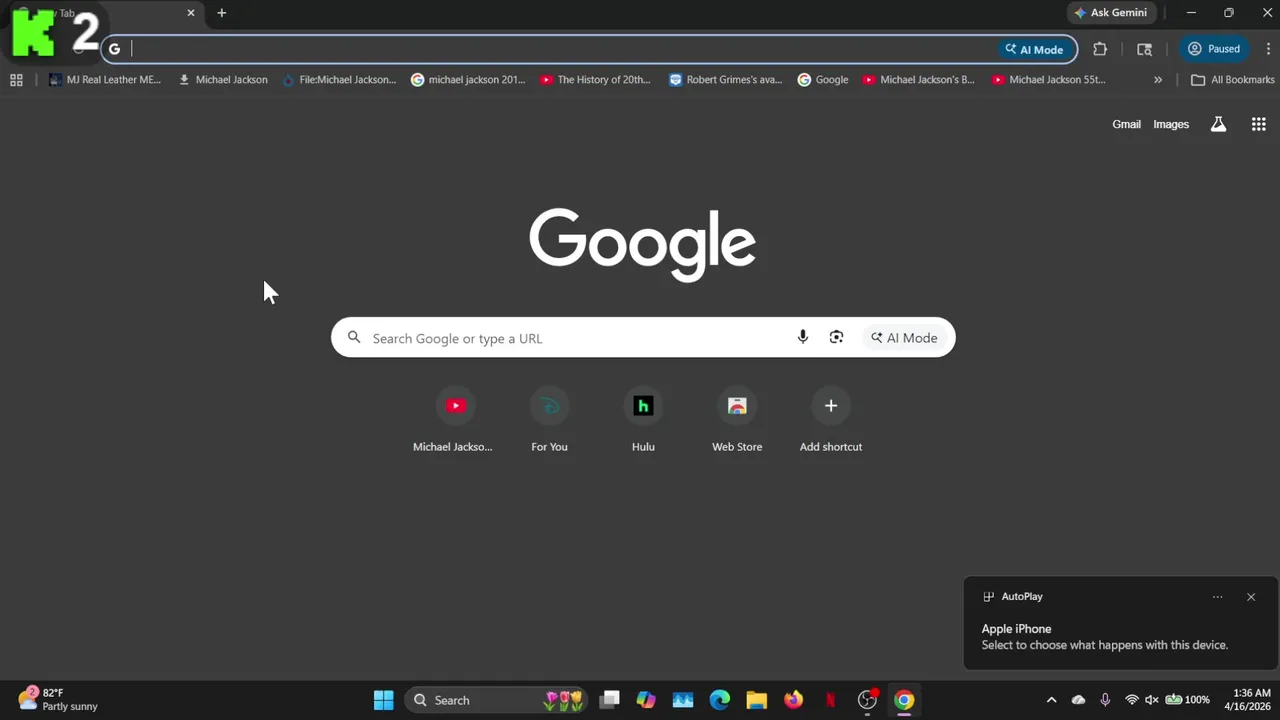Open the Images link
The image size is (1280, 720).
tap(1171, 124)
